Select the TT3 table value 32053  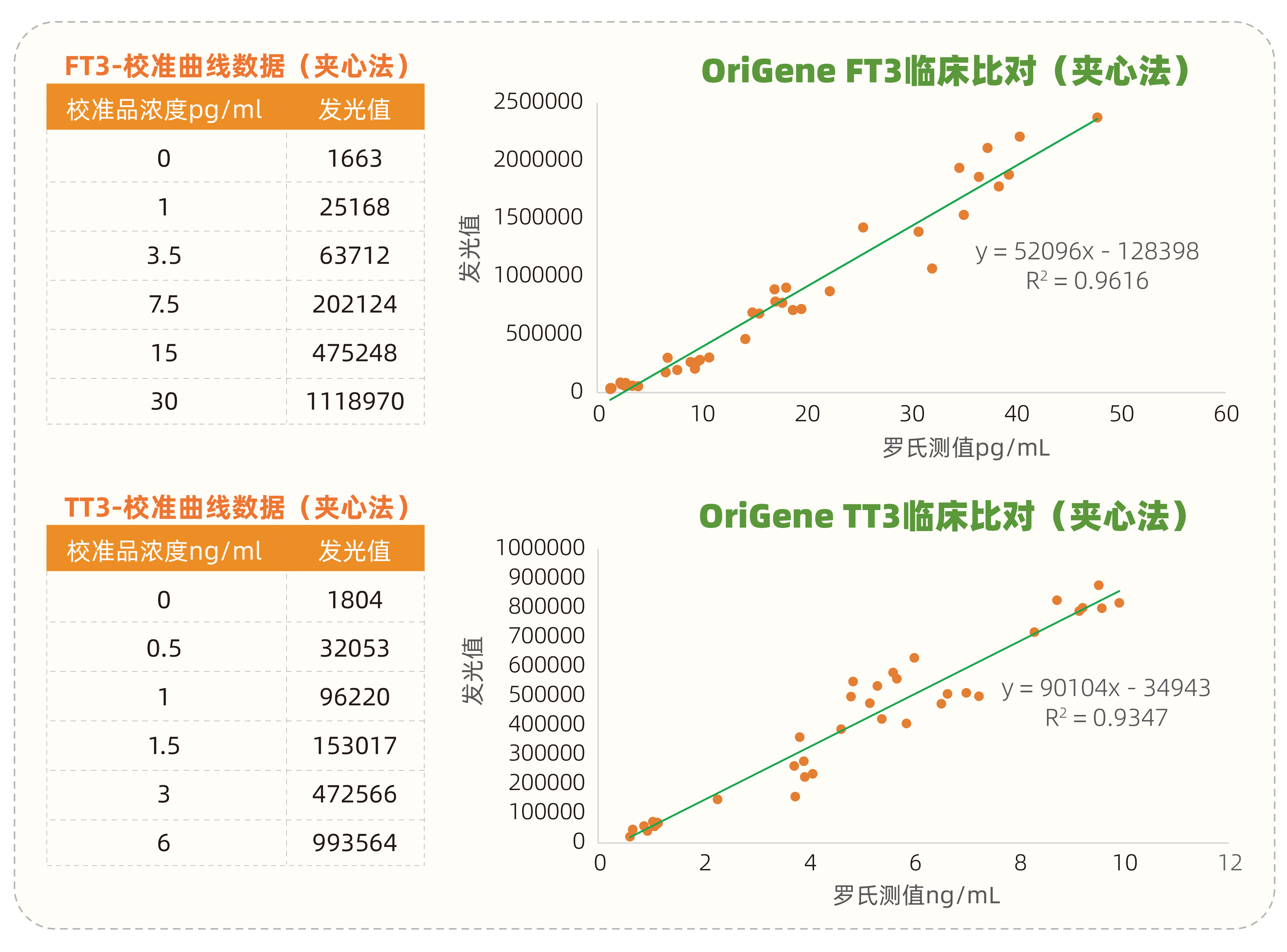[x=355, y=648]
